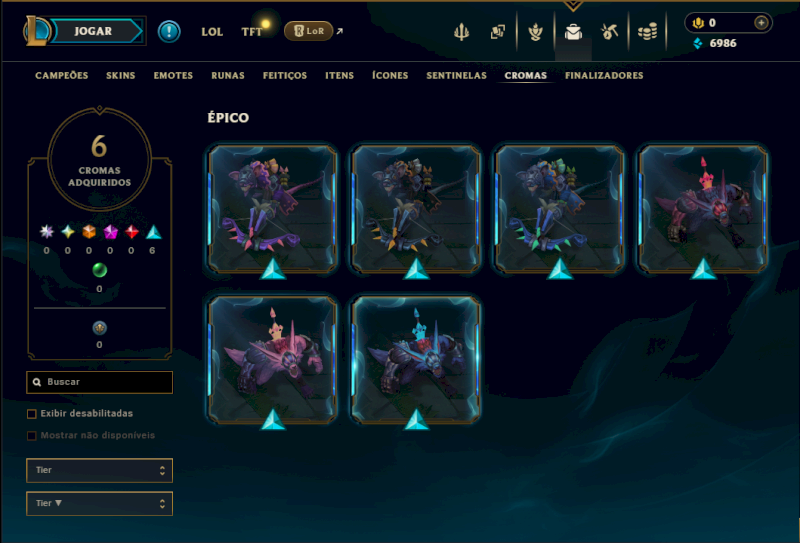Click the JOGAR play button
This screenshot has width=800, height=543.
93,31
